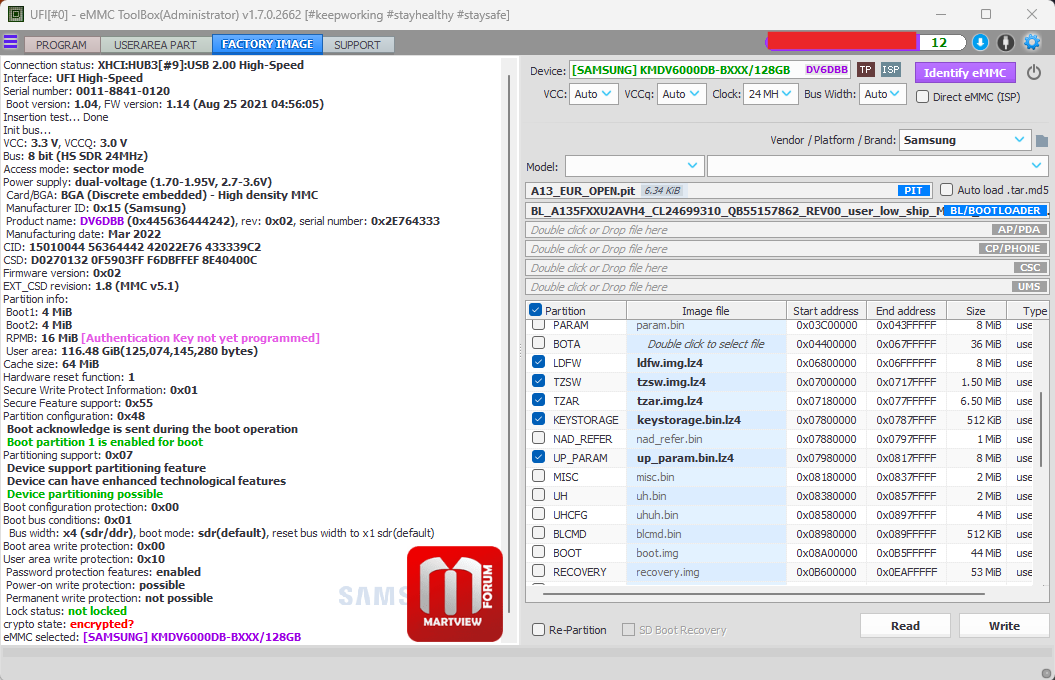Click the CSC slot tag
This screenshot has width=1055, height=680.
pyautogui.click(x=1029, y=267)
